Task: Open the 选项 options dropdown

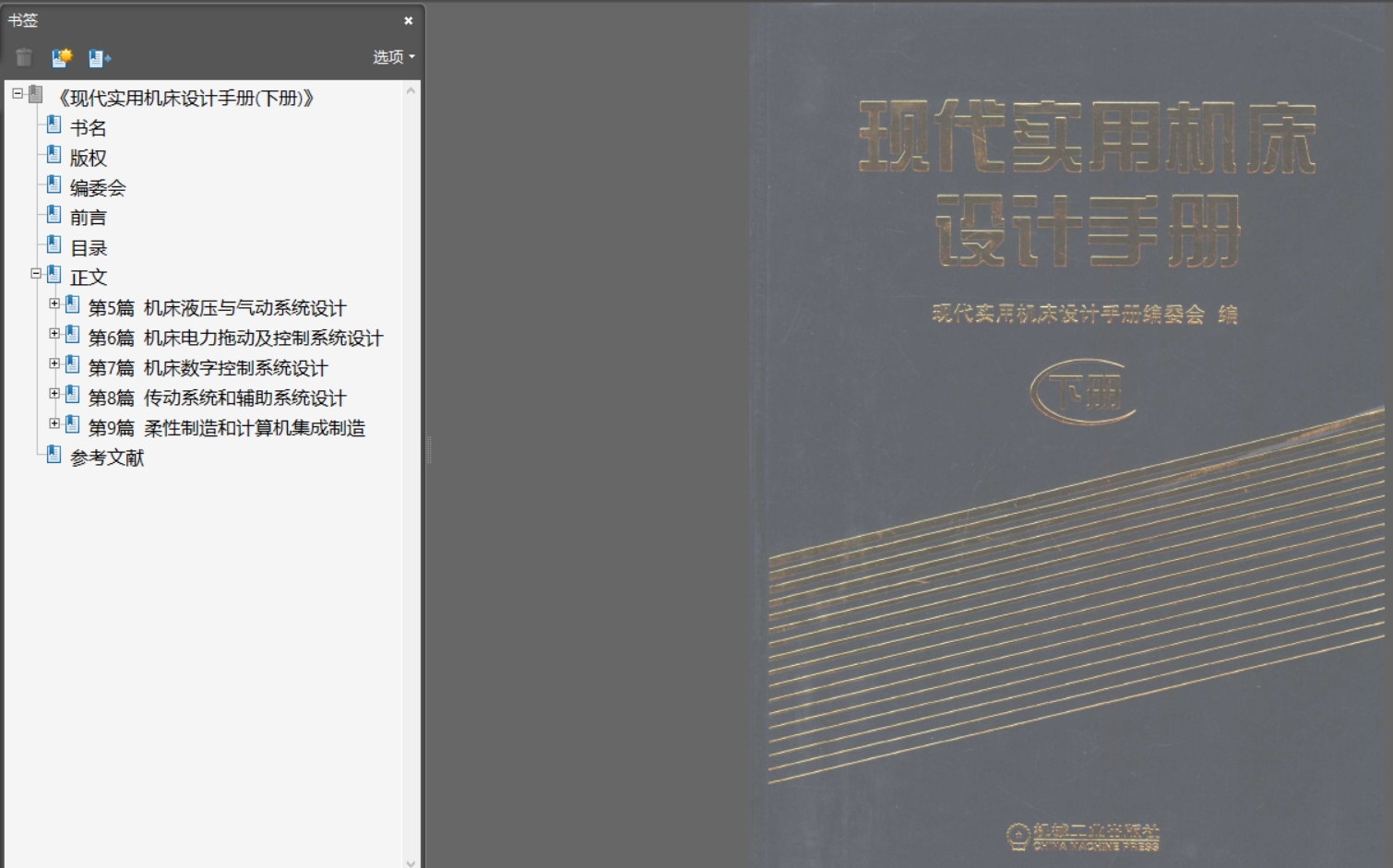Action: coord(393,57)
